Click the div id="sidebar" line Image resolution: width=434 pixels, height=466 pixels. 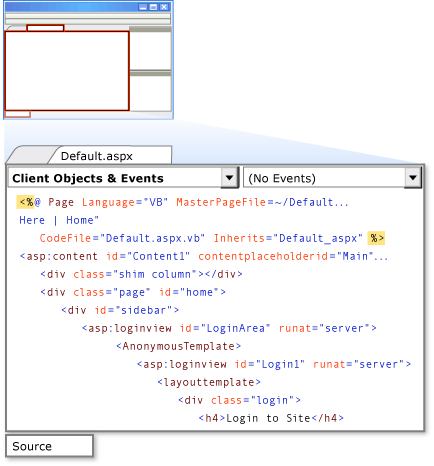120,310
